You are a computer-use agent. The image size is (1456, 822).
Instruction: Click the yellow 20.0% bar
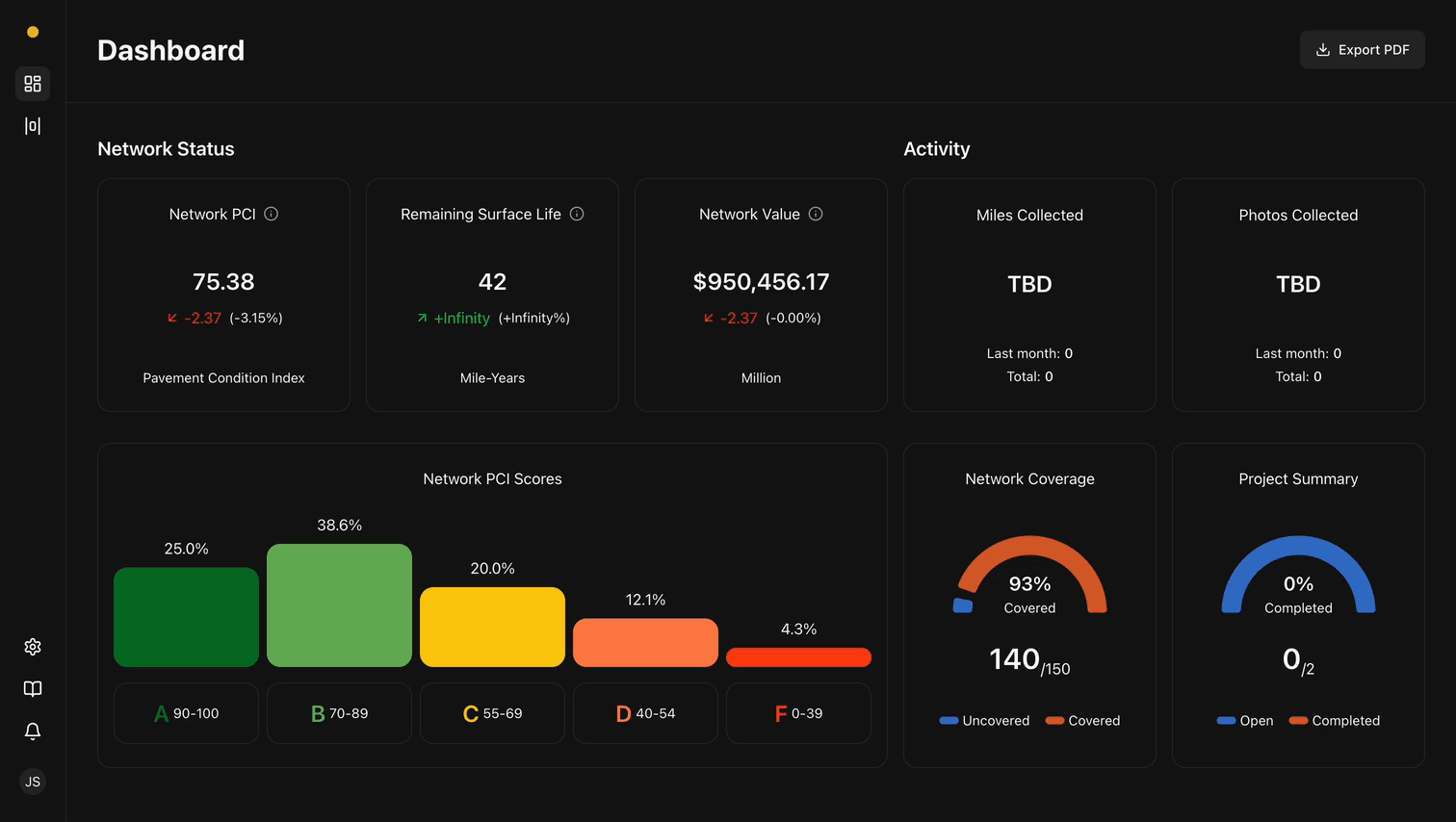click(x=492, y=627)
